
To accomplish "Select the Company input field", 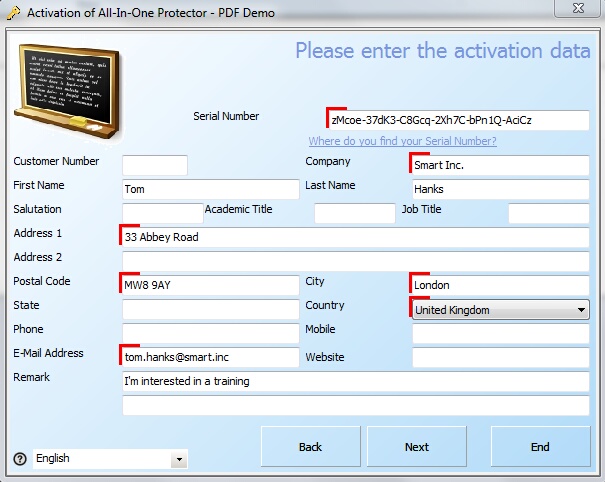I will click(500, 165).
